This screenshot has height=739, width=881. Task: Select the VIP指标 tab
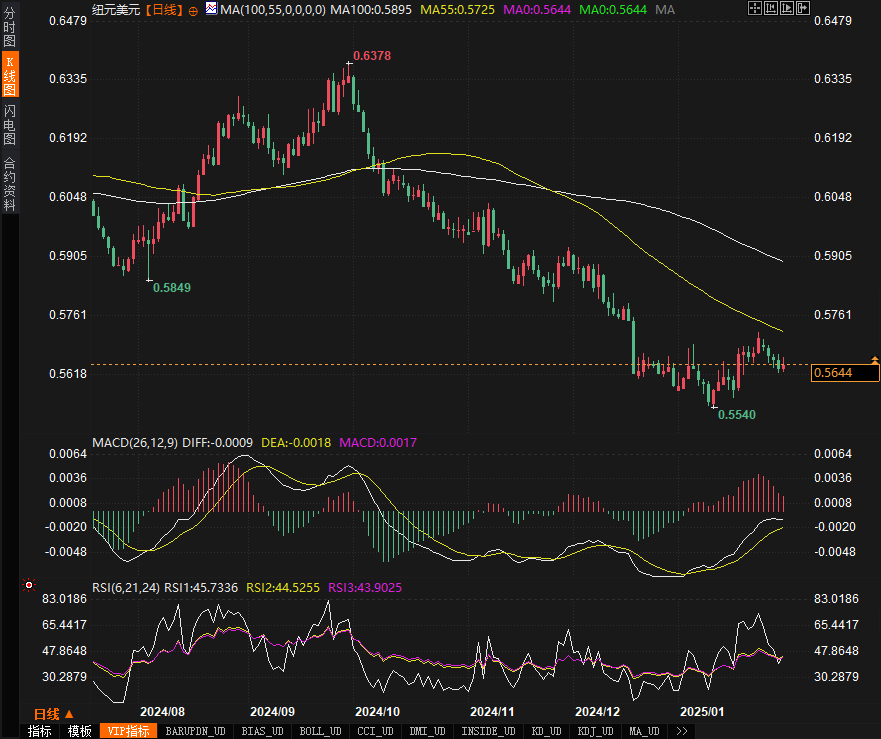coord(126,731)
